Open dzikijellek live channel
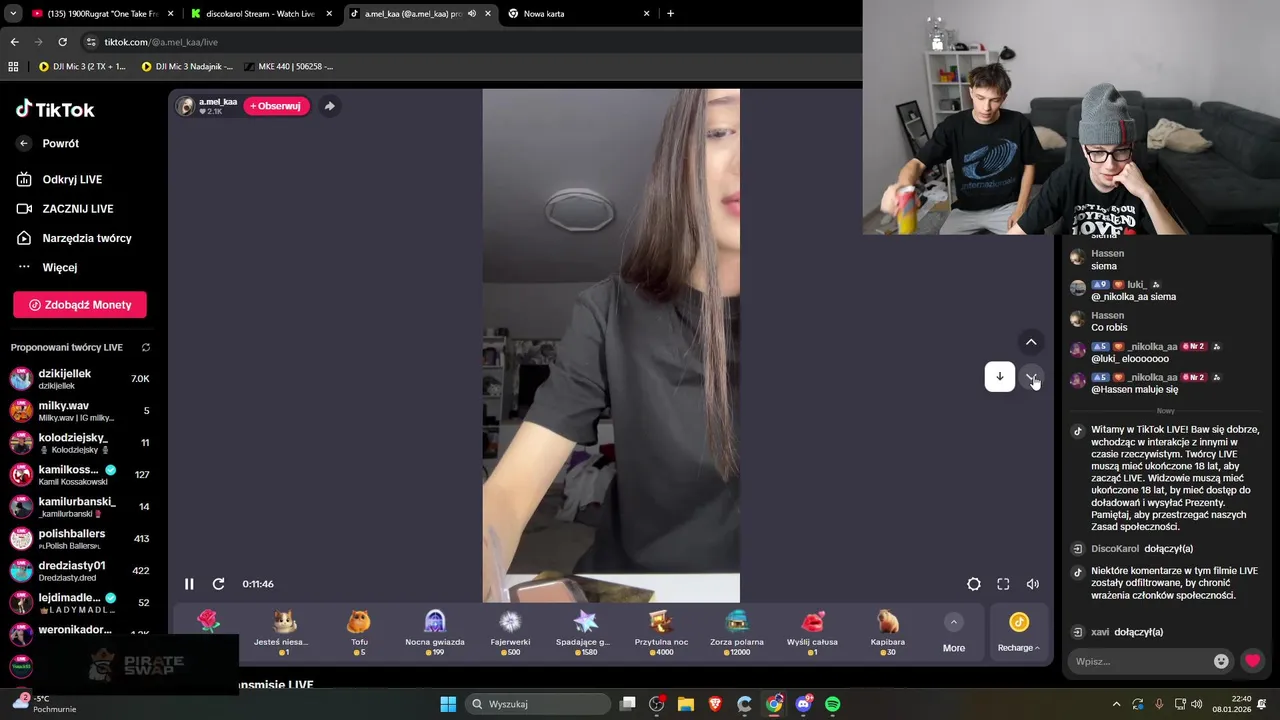This screenshot has height=720, width=1280. tap(80, 379)
